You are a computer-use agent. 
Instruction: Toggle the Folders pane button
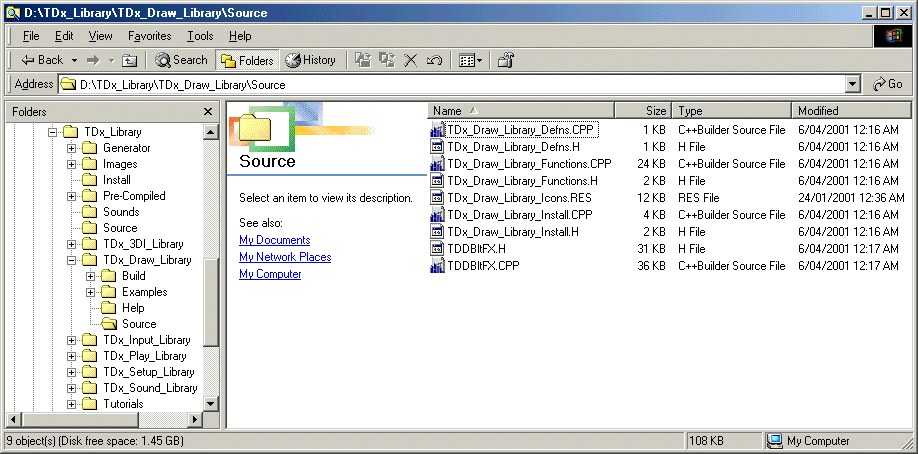248,60
